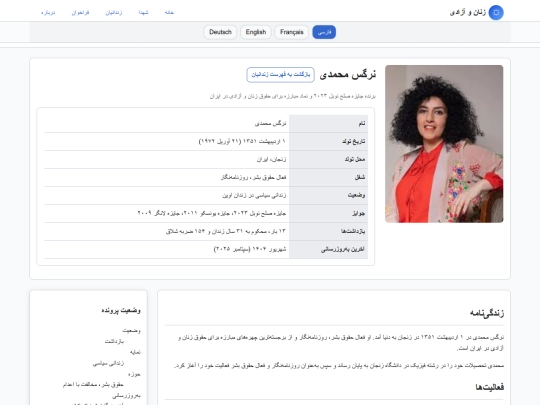
Task: Click the blue sun logo icon
Action: point(496,13)
